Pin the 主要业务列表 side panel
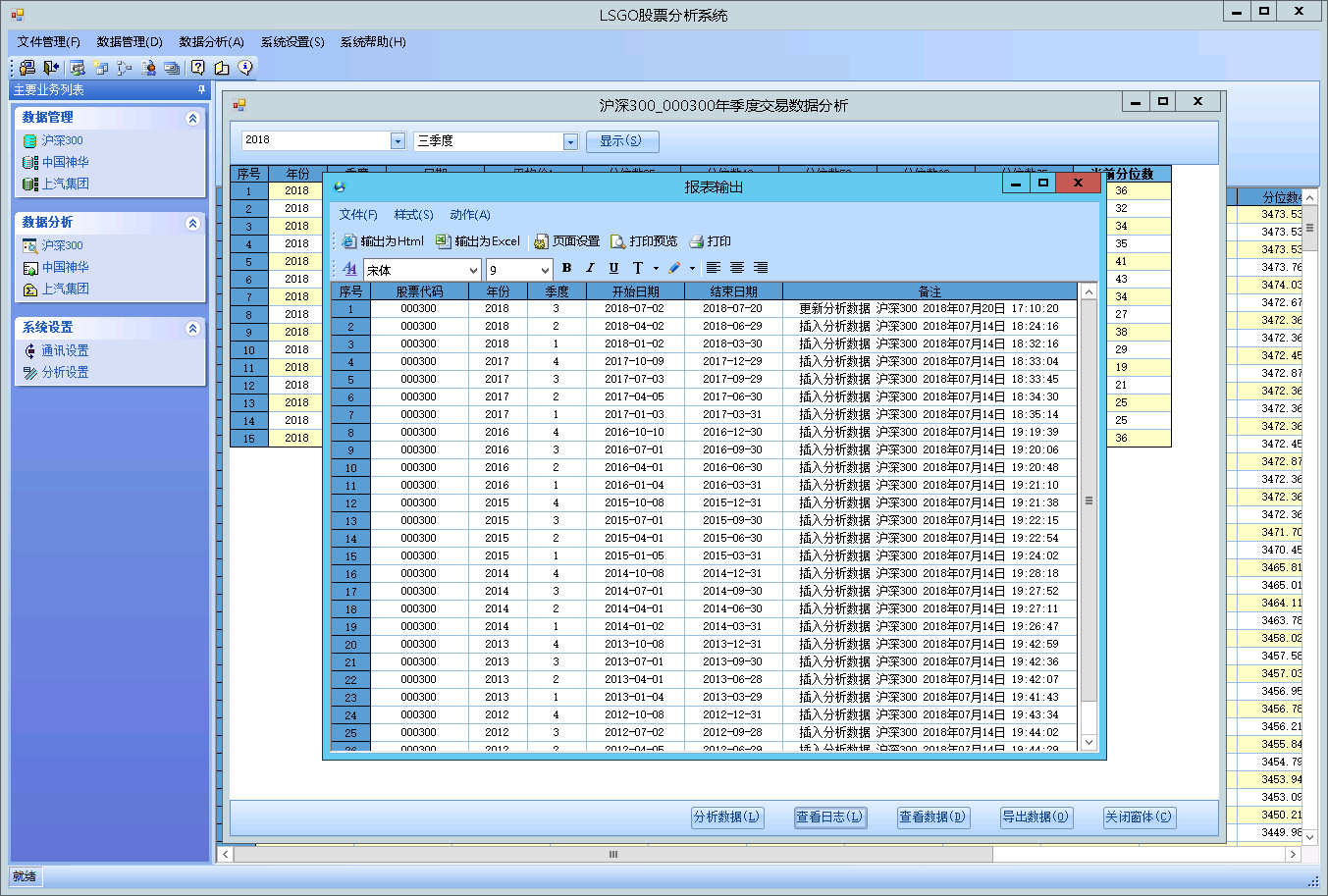Viewport: 1328px width, 896px height. pyautogui.click(x=202, y=89)
